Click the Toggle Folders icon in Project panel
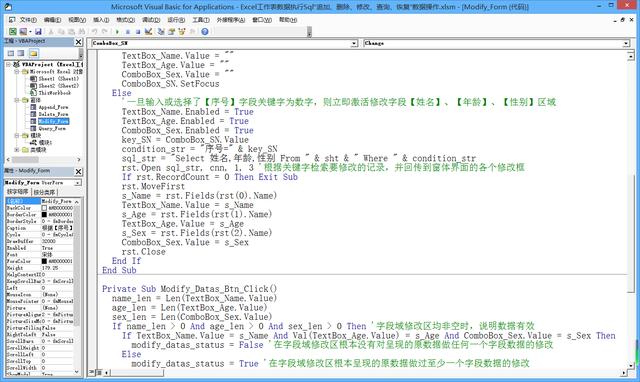The height and width of the screenshot is (382, 640). pyautogui.click(x=33, y=53)
